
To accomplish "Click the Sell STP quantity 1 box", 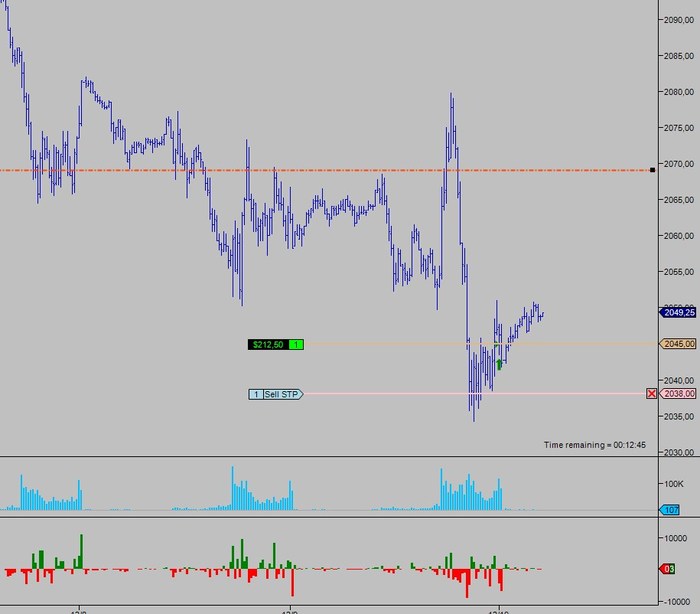I will tap(256, 394).
